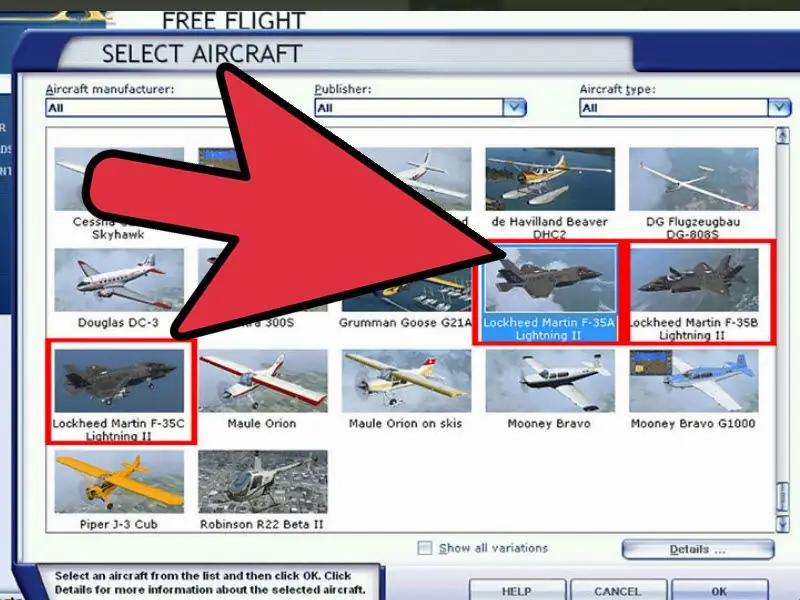This screenshot has width=800, height=600.
Task: Click the Details button
Action: pos(698,549)
